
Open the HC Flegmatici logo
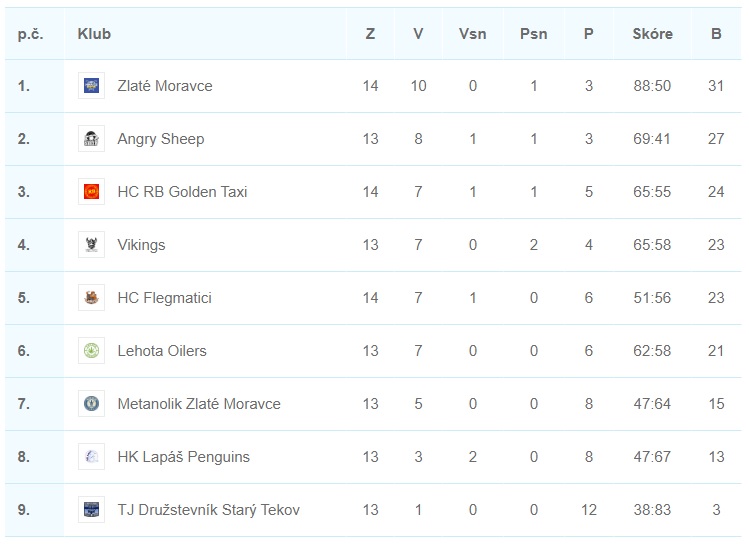91,298
